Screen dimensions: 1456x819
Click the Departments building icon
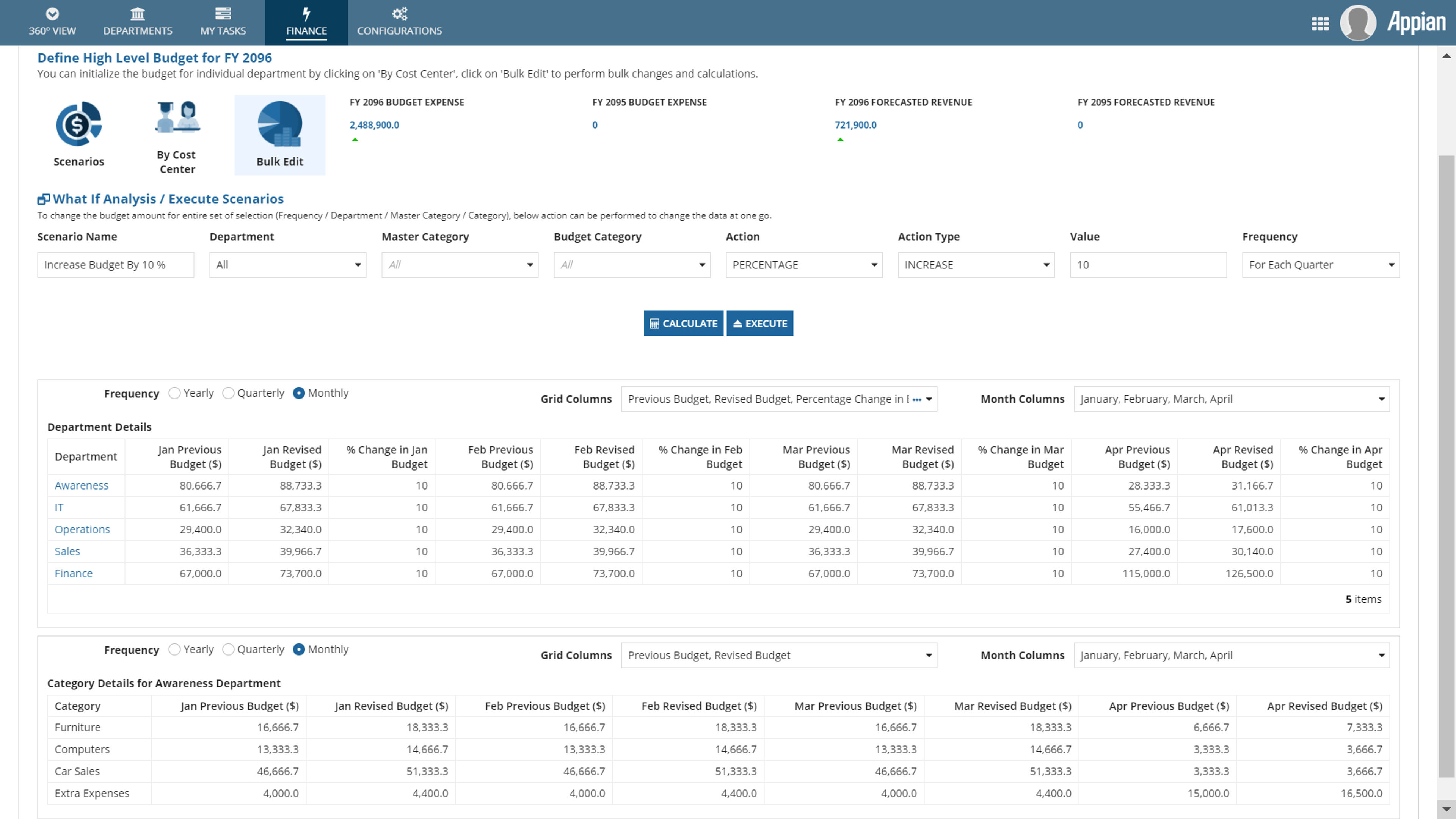[137, 14]
